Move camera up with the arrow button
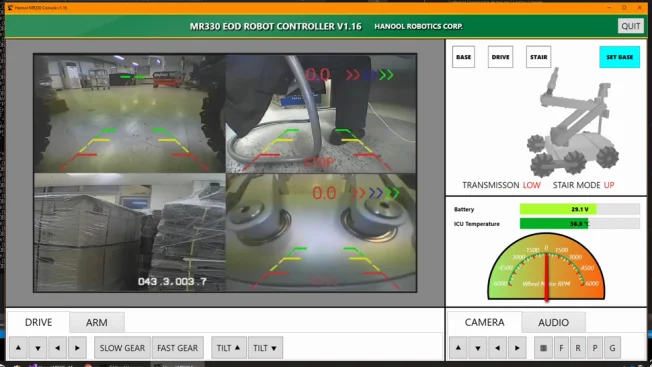This screenshot has width=652, height=367. point(458,347)
